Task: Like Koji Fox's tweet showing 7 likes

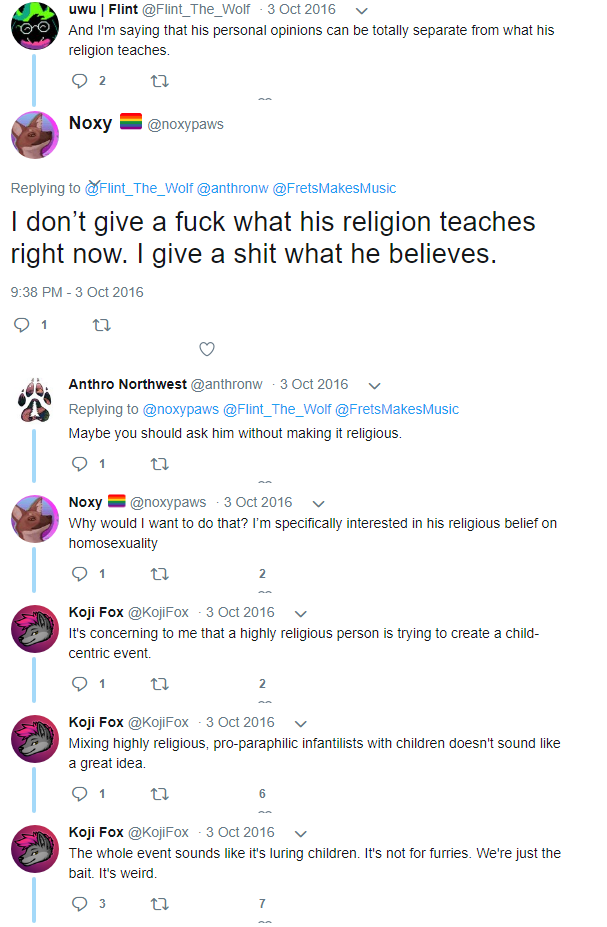Action: pyautogui.click(x=262, y=903)
